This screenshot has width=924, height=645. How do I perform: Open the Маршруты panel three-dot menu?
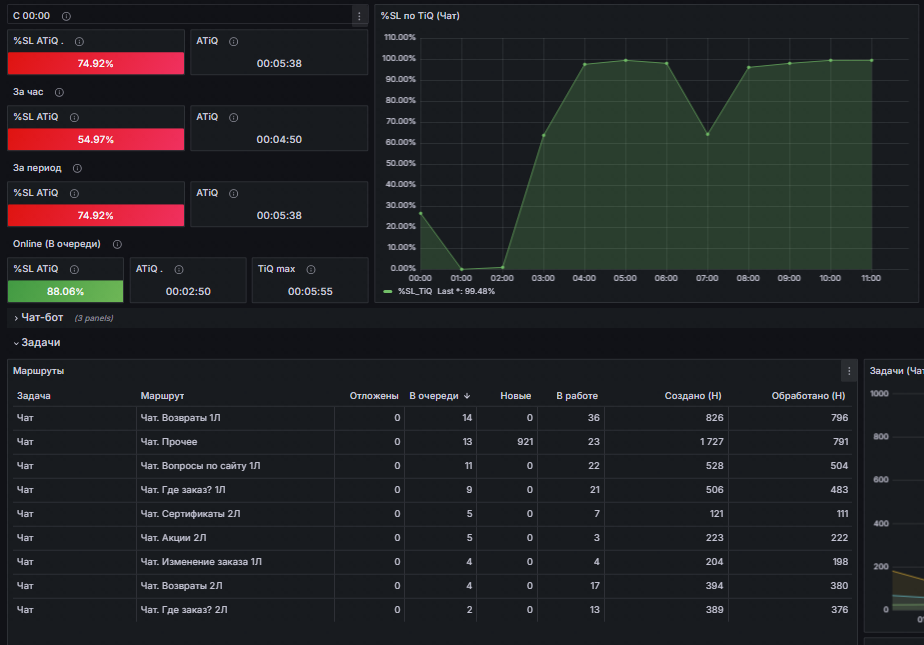click(849, 371)
